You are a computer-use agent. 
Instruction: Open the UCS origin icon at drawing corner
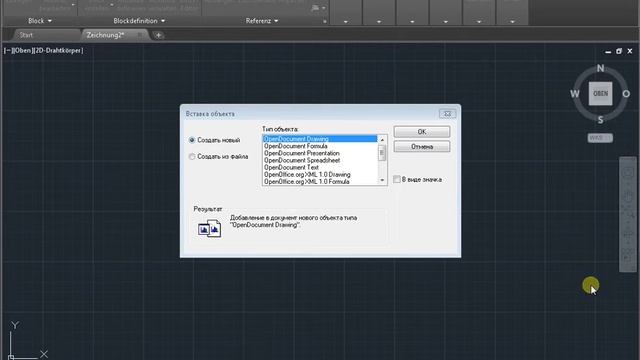pos(11,357)
